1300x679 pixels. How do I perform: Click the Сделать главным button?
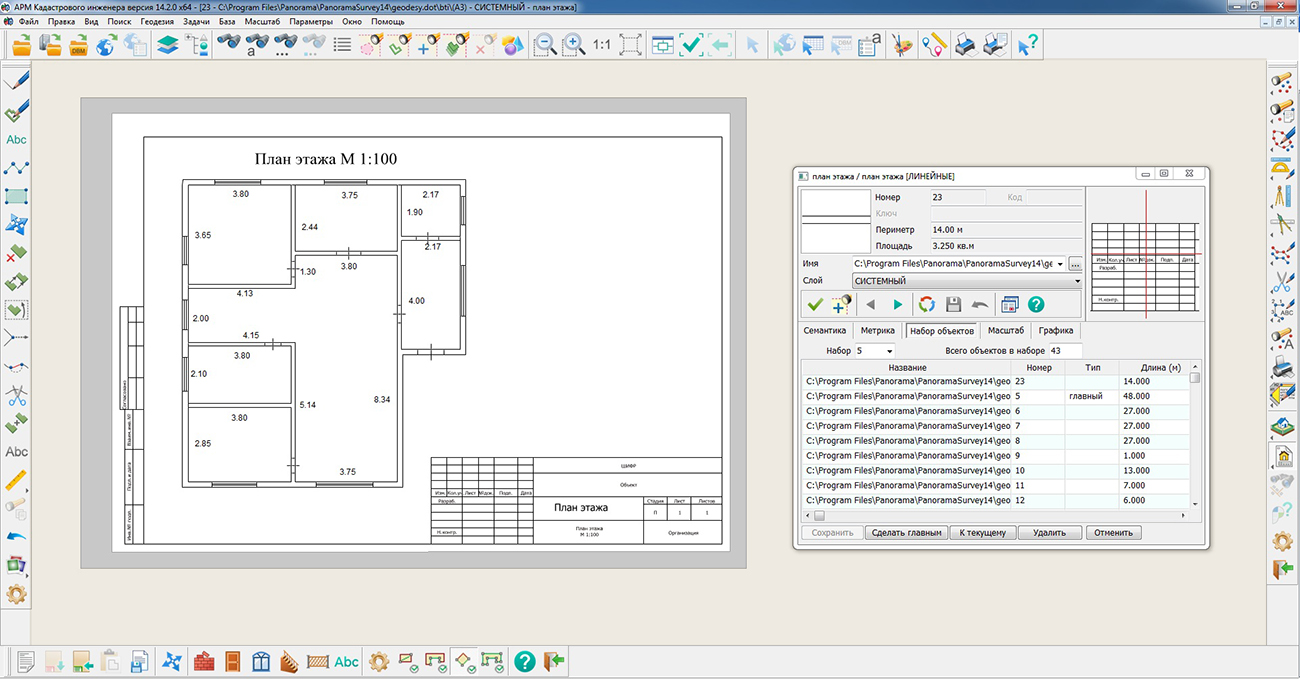pos(905,533)
